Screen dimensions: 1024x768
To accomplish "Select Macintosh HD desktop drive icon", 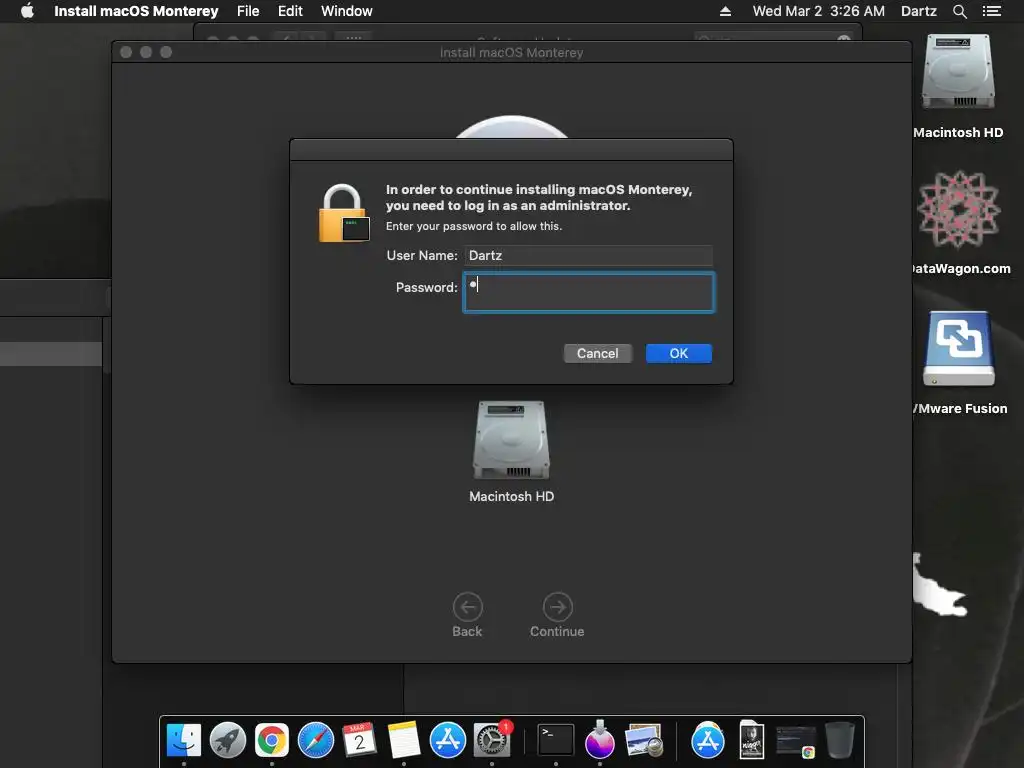I will click(958, 72).
